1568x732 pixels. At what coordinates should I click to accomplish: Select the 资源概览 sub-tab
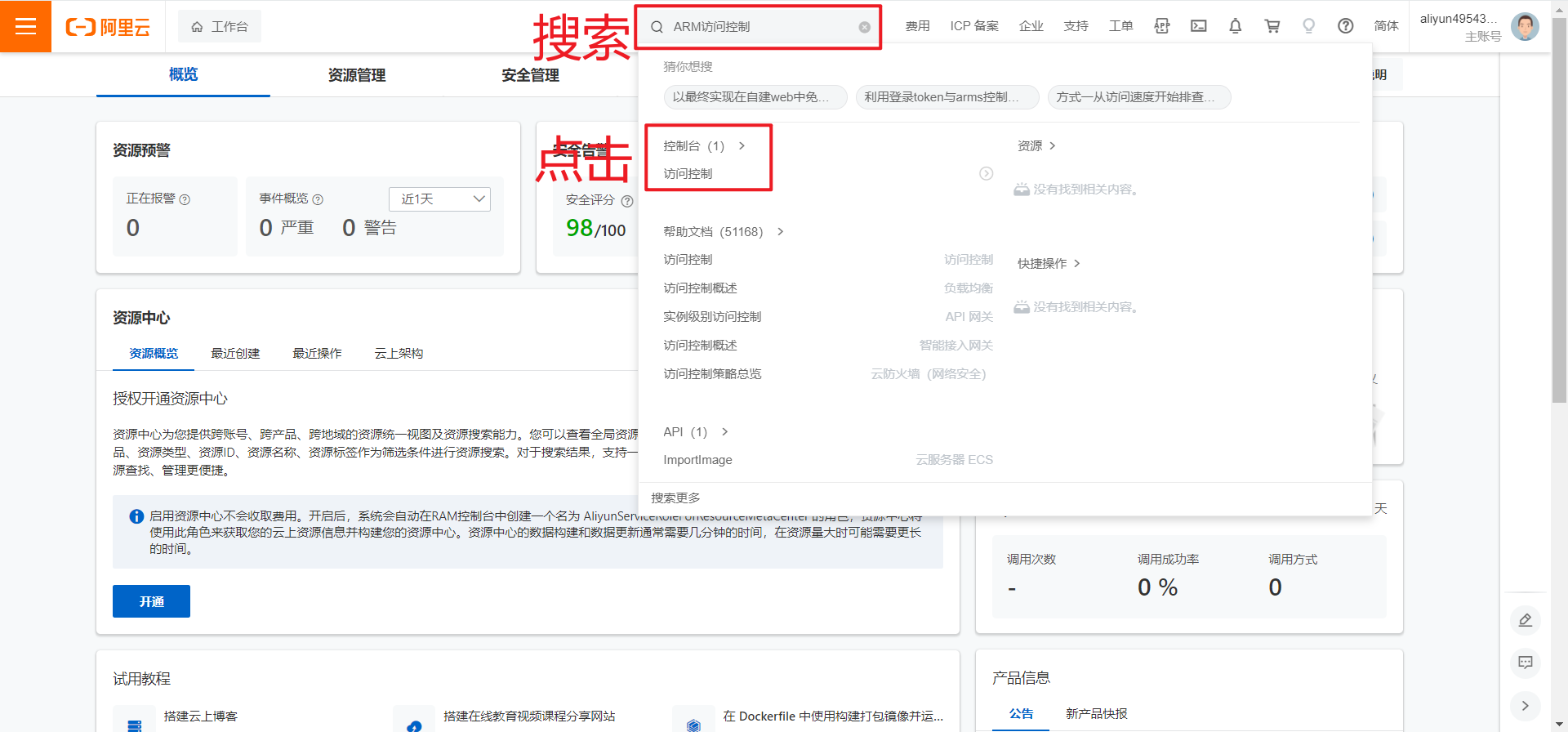[x=154, y=354]
